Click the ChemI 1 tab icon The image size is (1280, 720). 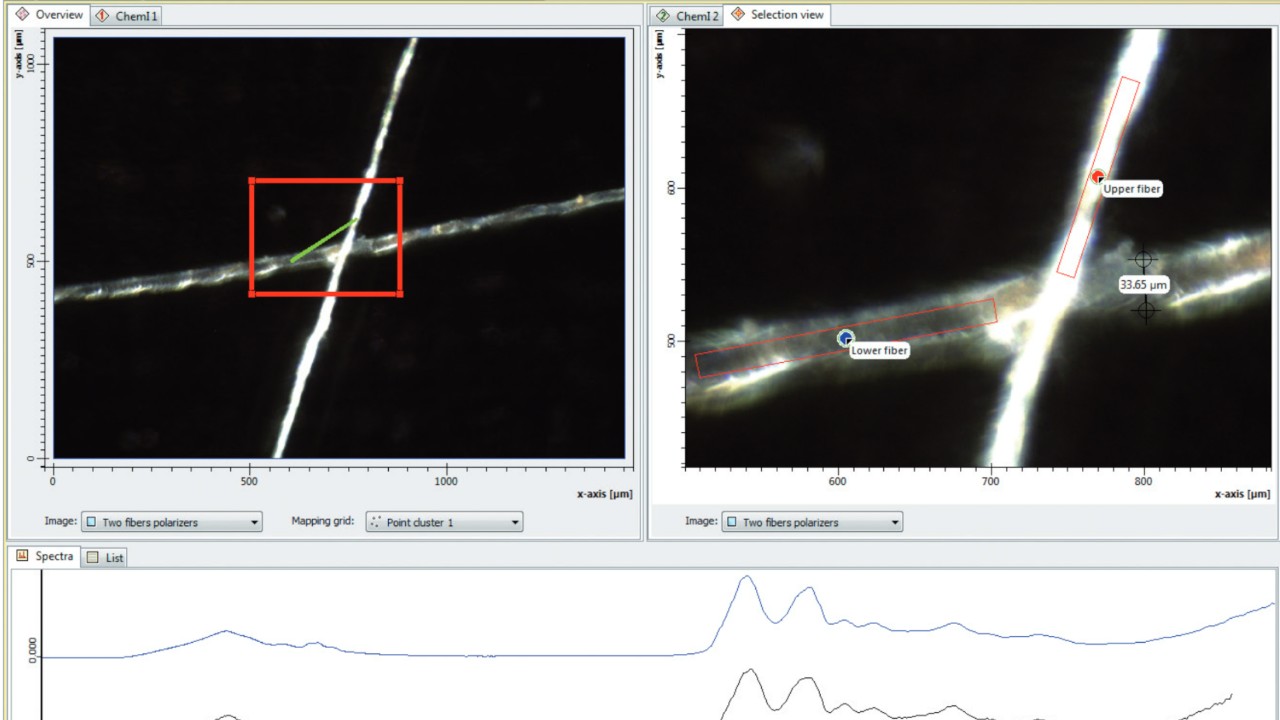click(x=102, y=16)
